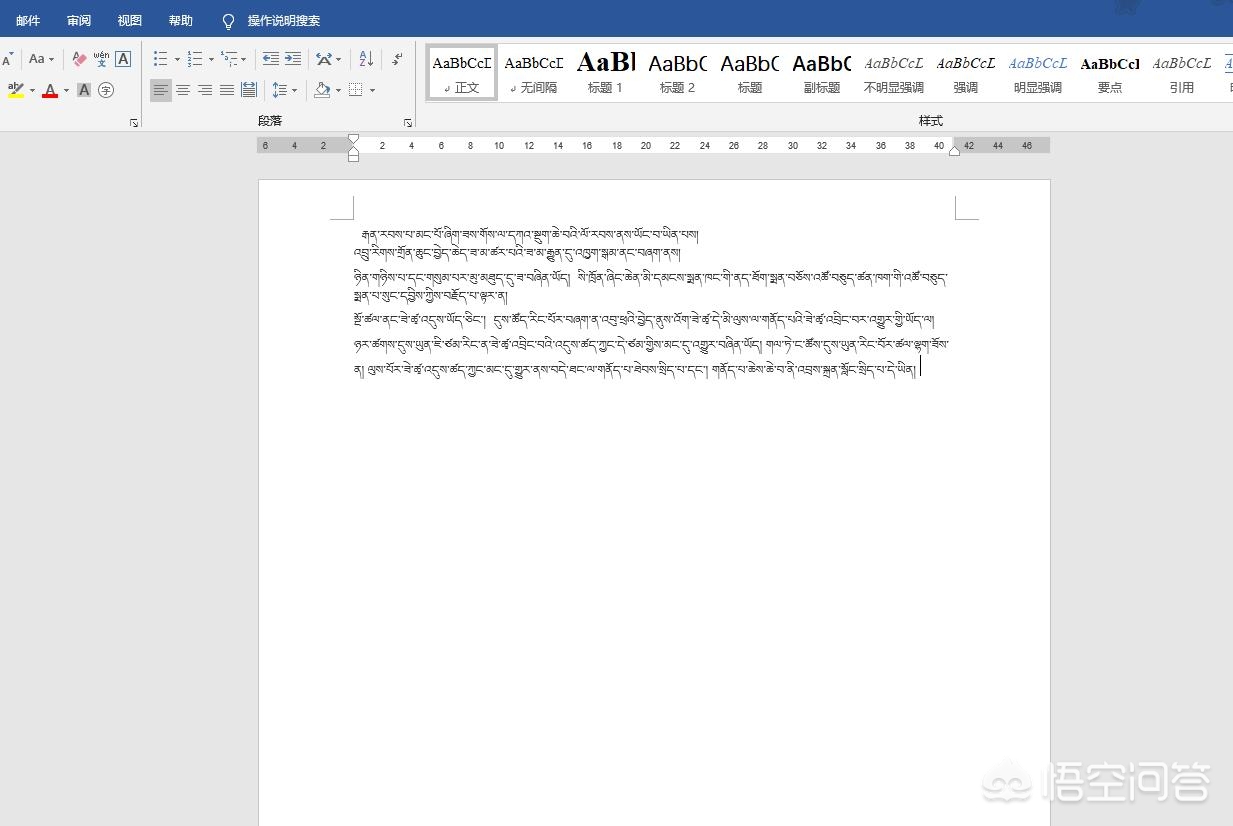Click the sort A-Z icon
This screenshot has width=1233, height=826.
coord(366,59)
